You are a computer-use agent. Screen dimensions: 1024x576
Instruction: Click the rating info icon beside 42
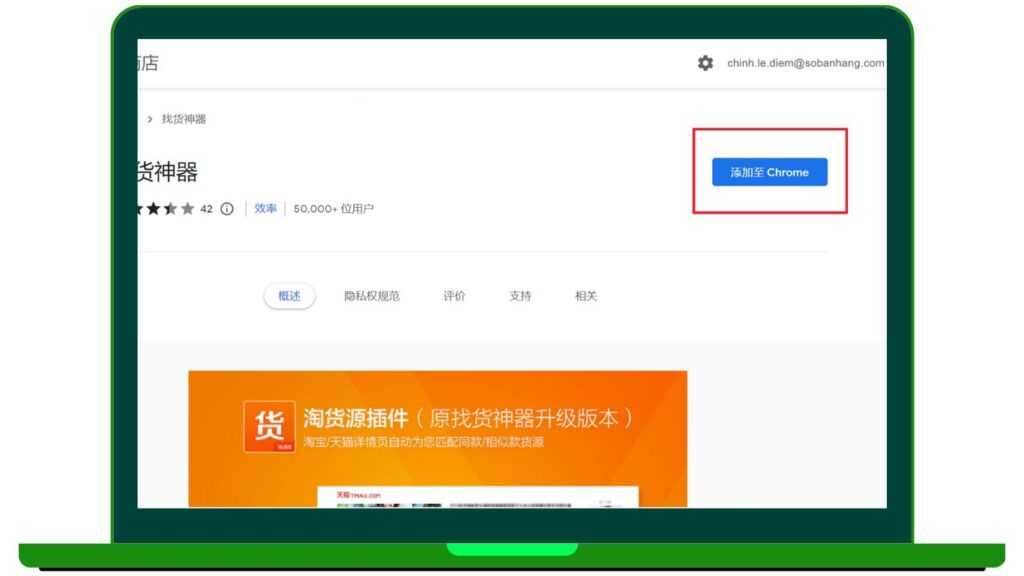[x=227, y=209]
